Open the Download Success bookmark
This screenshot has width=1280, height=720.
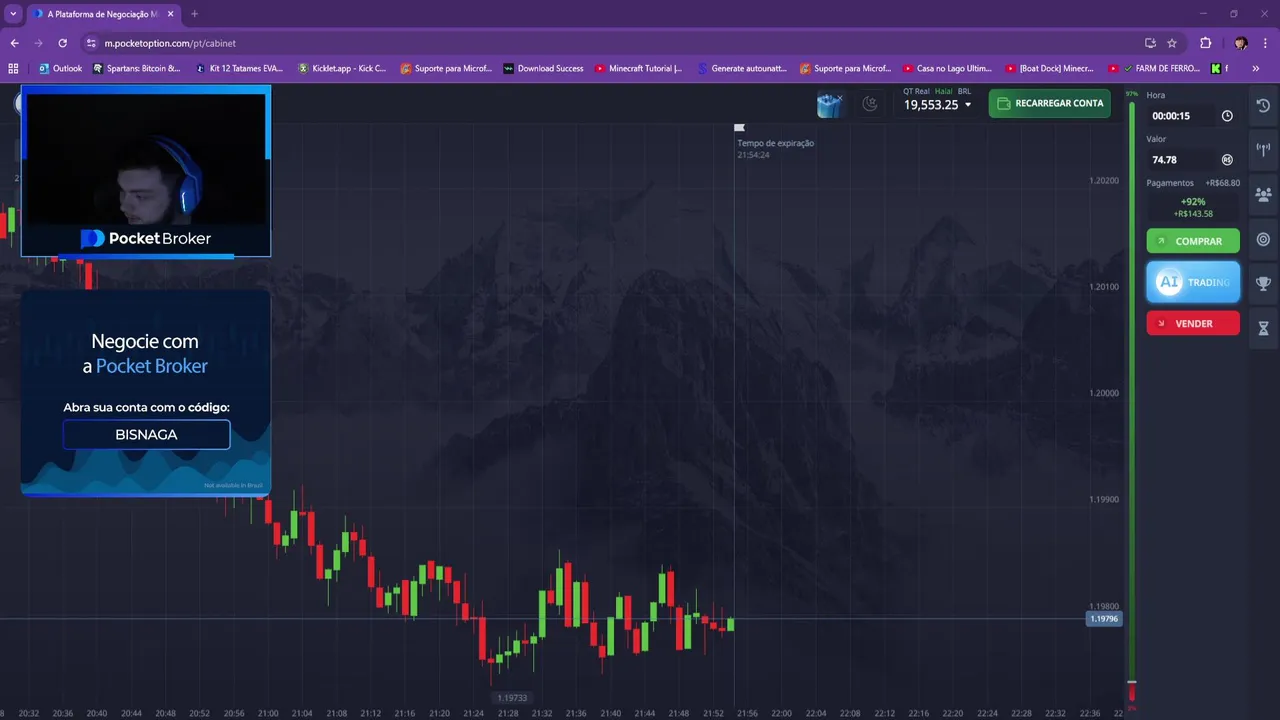pyautogui.click(x=543, y=69)
